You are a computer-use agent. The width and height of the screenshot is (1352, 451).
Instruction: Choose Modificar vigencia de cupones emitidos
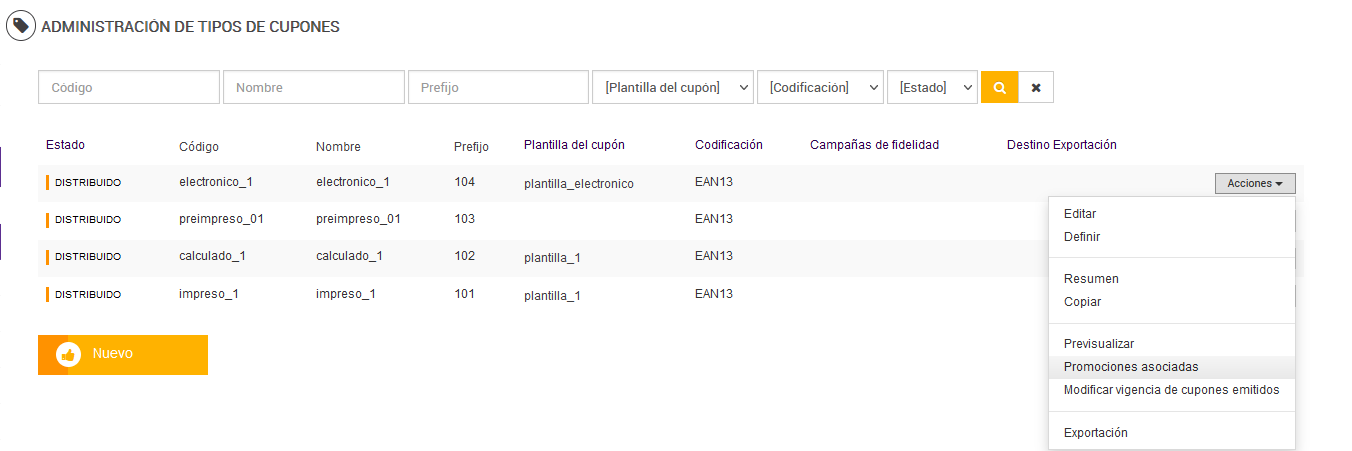[x=1171, y=390]
